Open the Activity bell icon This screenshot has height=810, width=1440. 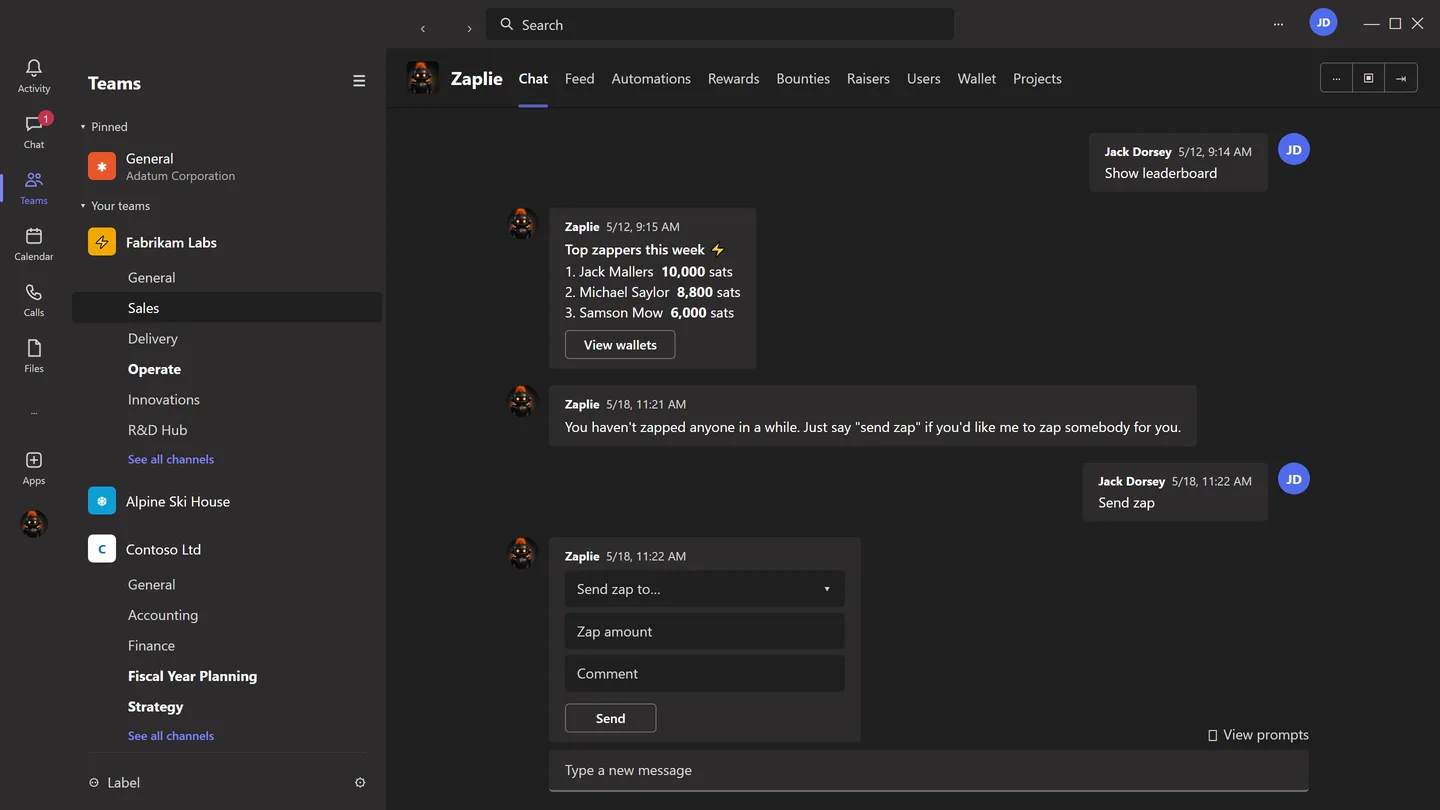pyautogui.click(x=34, y=68)
